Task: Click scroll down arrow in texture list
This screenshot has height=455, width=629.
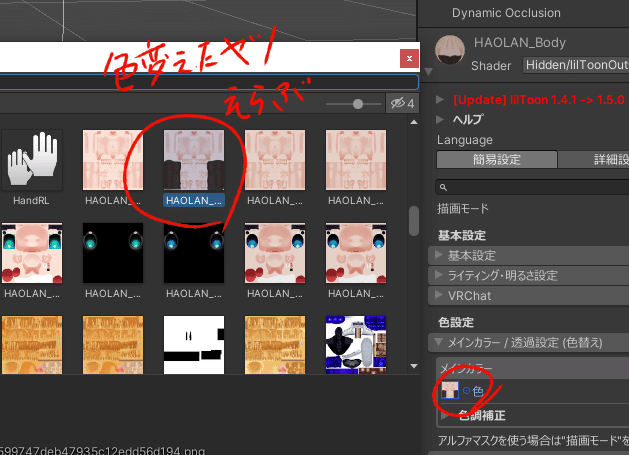Action: tap(414, 366)
